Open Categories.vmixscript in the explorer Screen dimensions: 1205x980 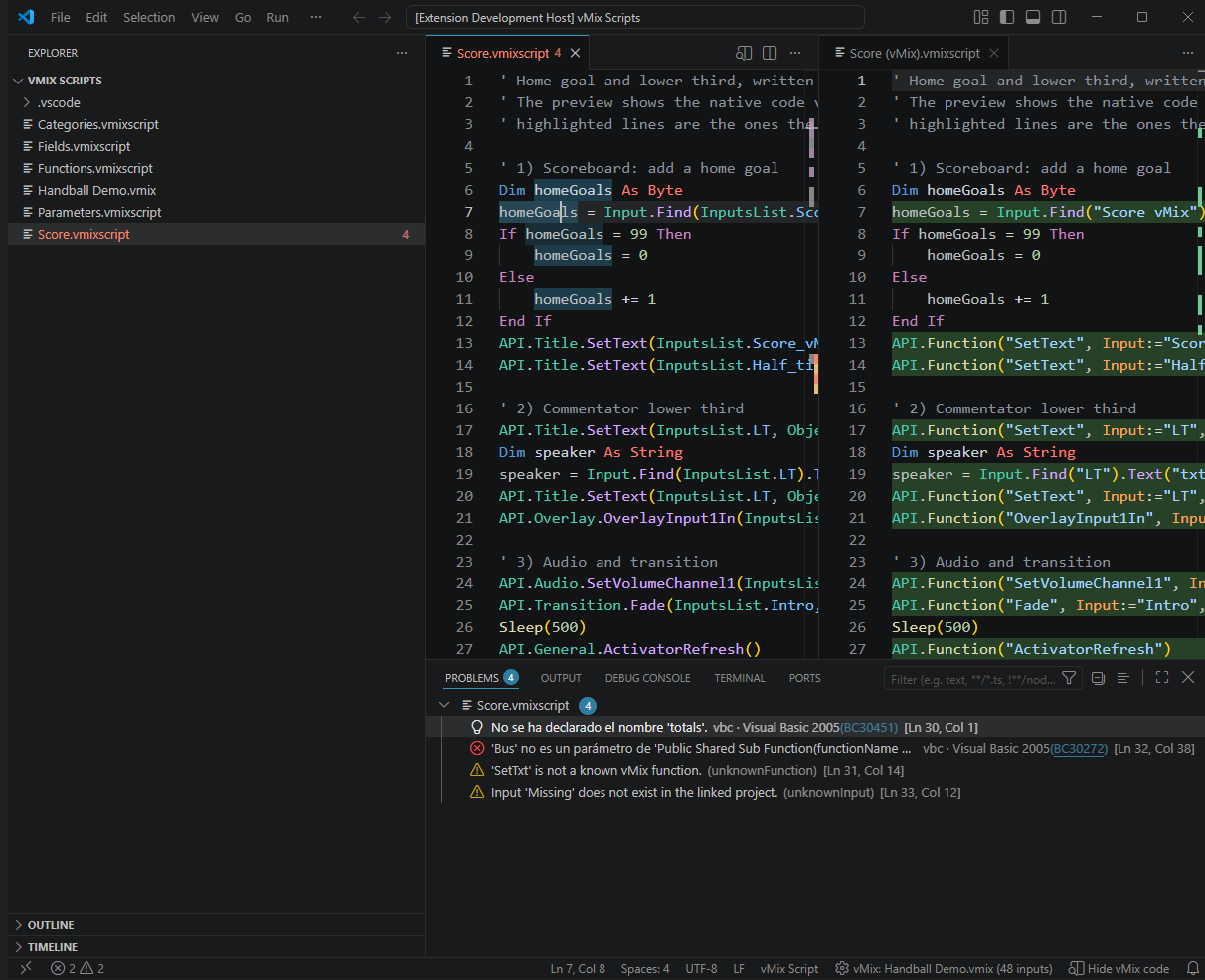[216, 124]
